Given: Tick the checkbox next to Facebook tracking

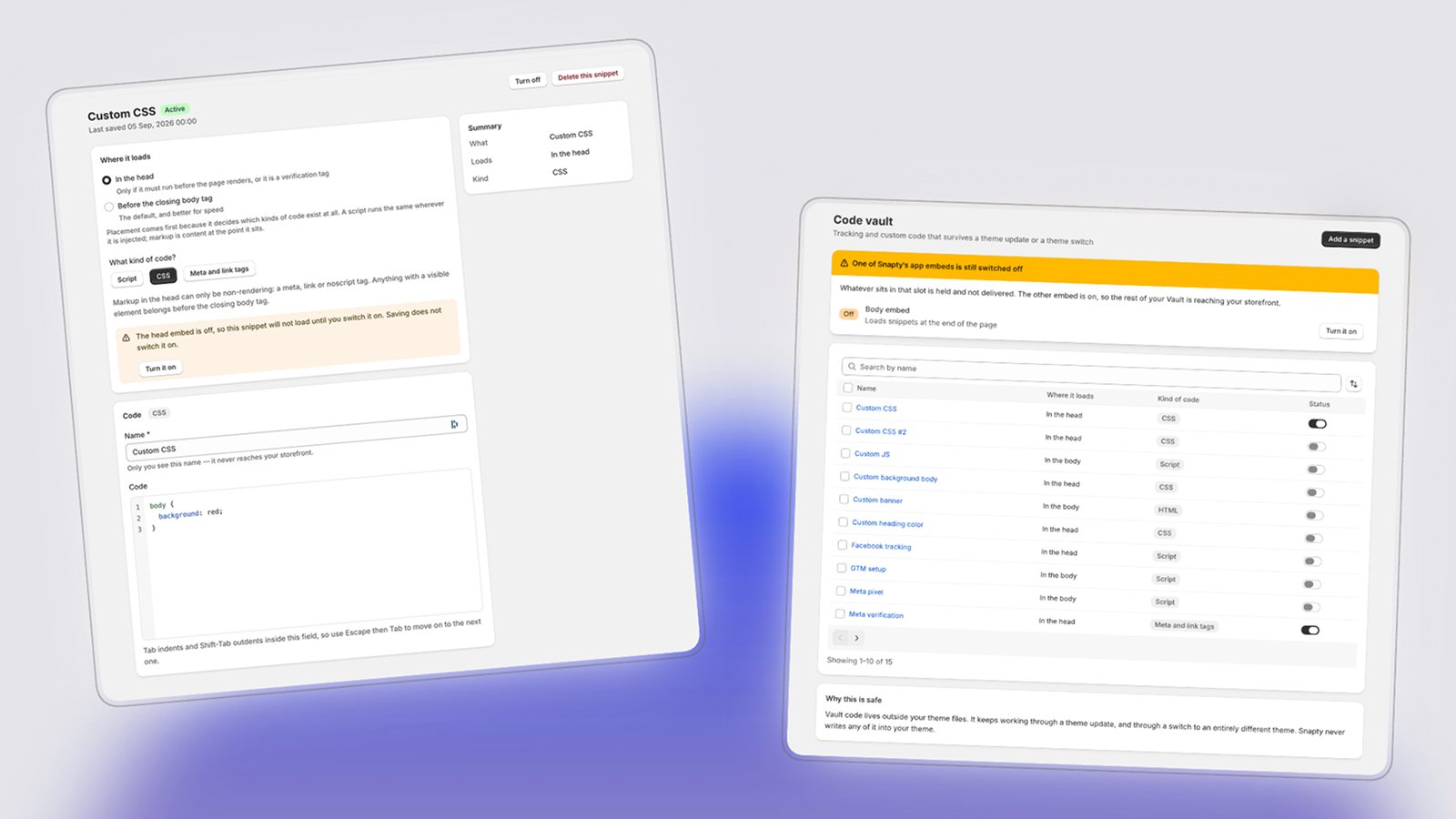Looking at the screenshot, I should (x=842, y=544).
